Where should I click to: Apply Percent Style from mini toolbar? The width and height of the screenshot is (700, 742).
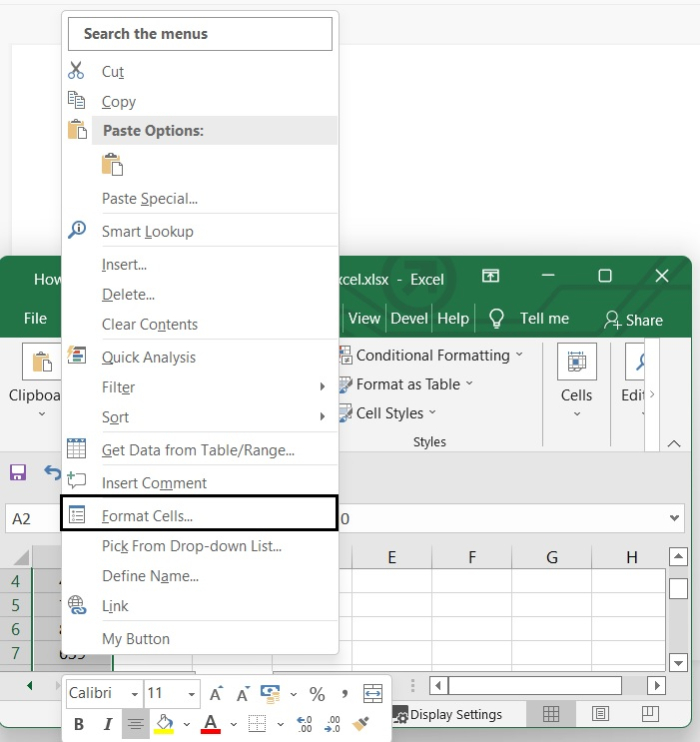click(x=317, y=694)
